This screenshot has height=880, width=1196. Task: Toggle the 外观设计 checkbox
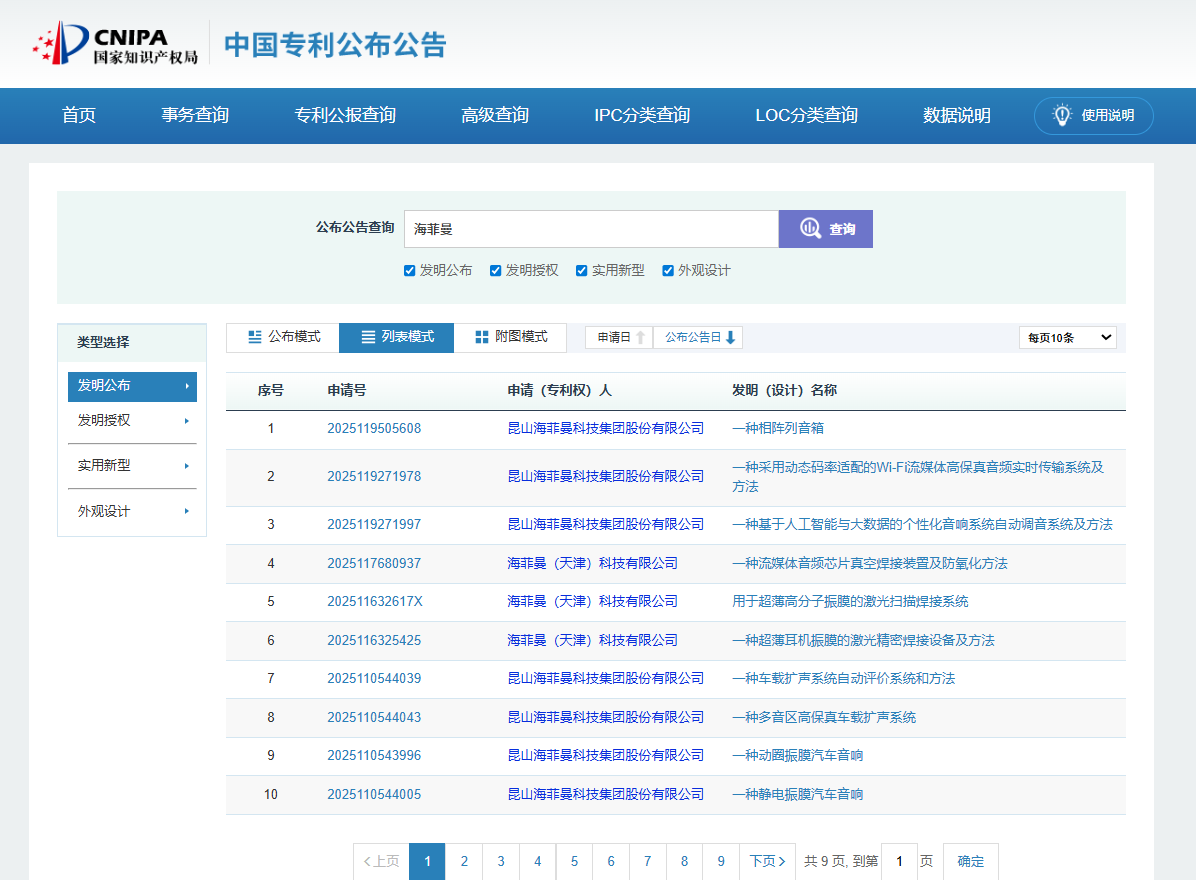pos(668,270)
